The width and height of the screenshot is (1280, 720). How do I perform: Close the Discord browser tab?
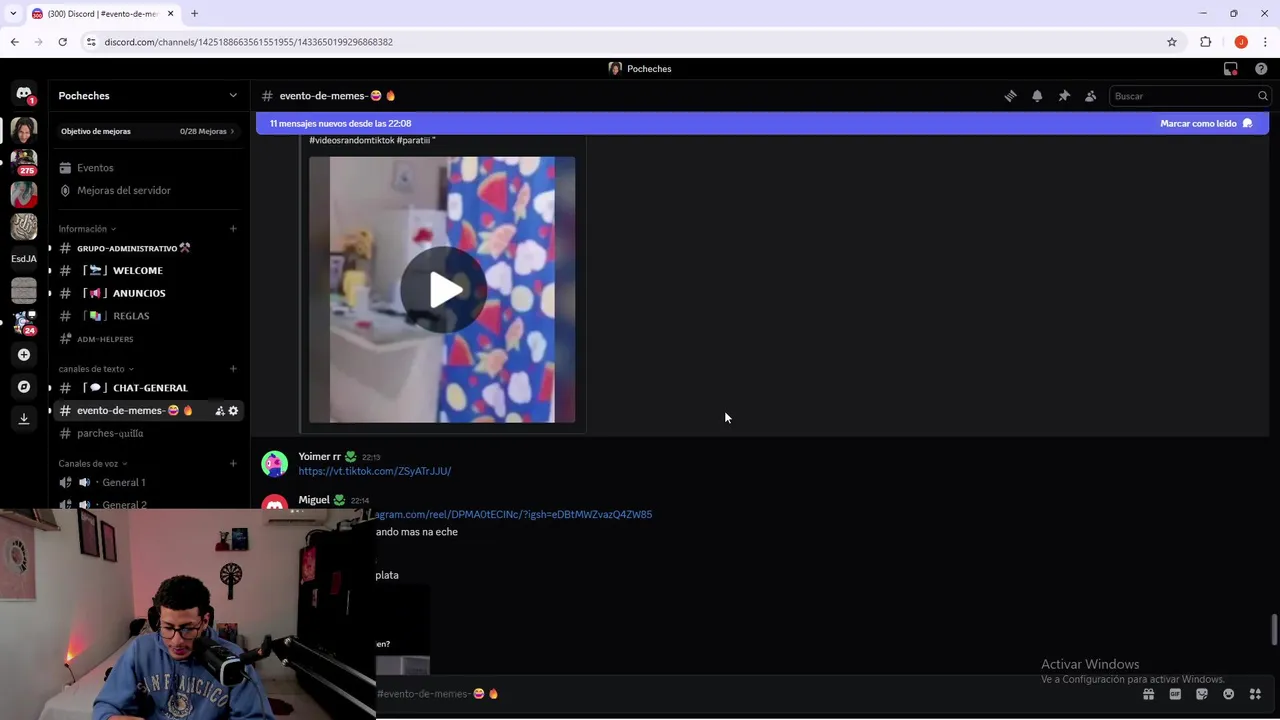coord(170,14)
